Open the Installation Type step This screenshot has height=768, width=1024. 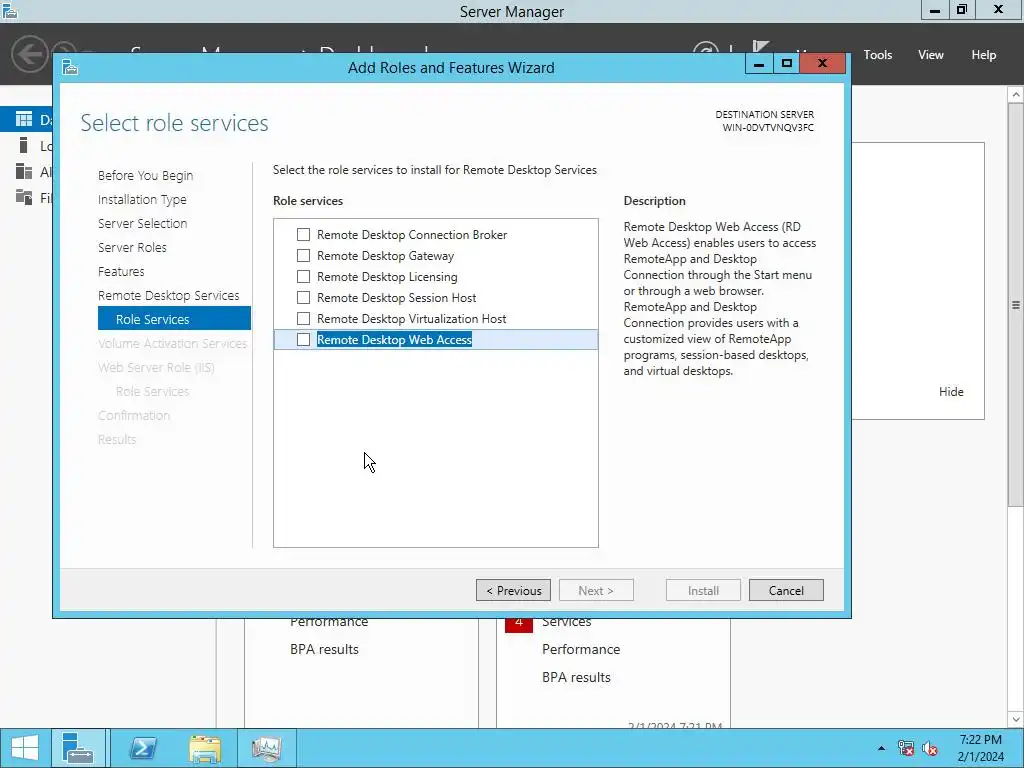[x=142, y=199]
